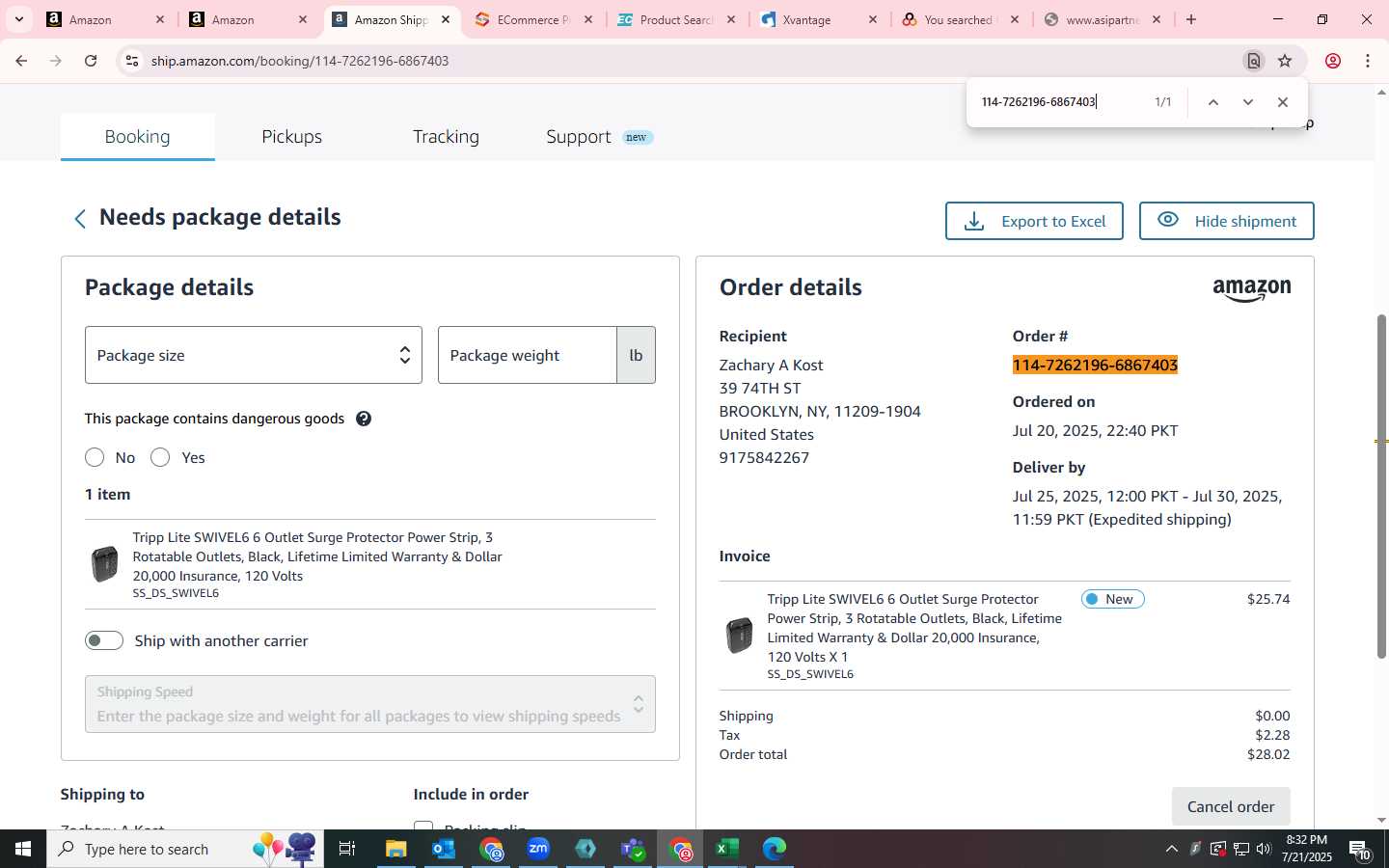Open the Chrome three-dot menu
This screenshot has height=868, width=1389.
(x=1368, y=61)
